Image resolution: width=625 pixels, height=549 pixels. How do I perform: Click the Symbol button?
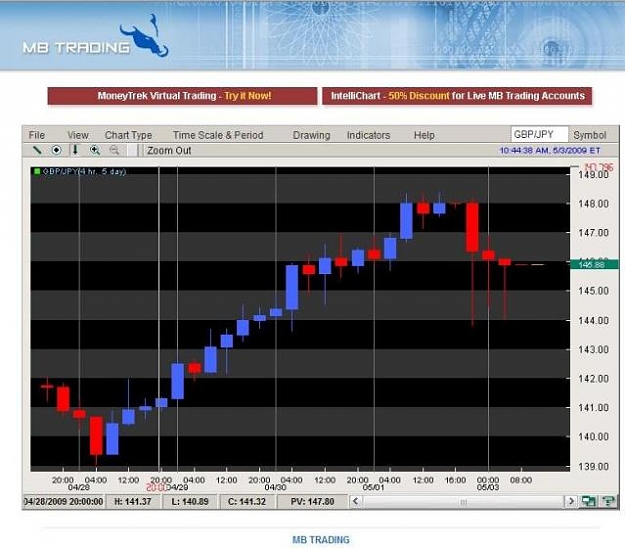click(x=590, y=135)
